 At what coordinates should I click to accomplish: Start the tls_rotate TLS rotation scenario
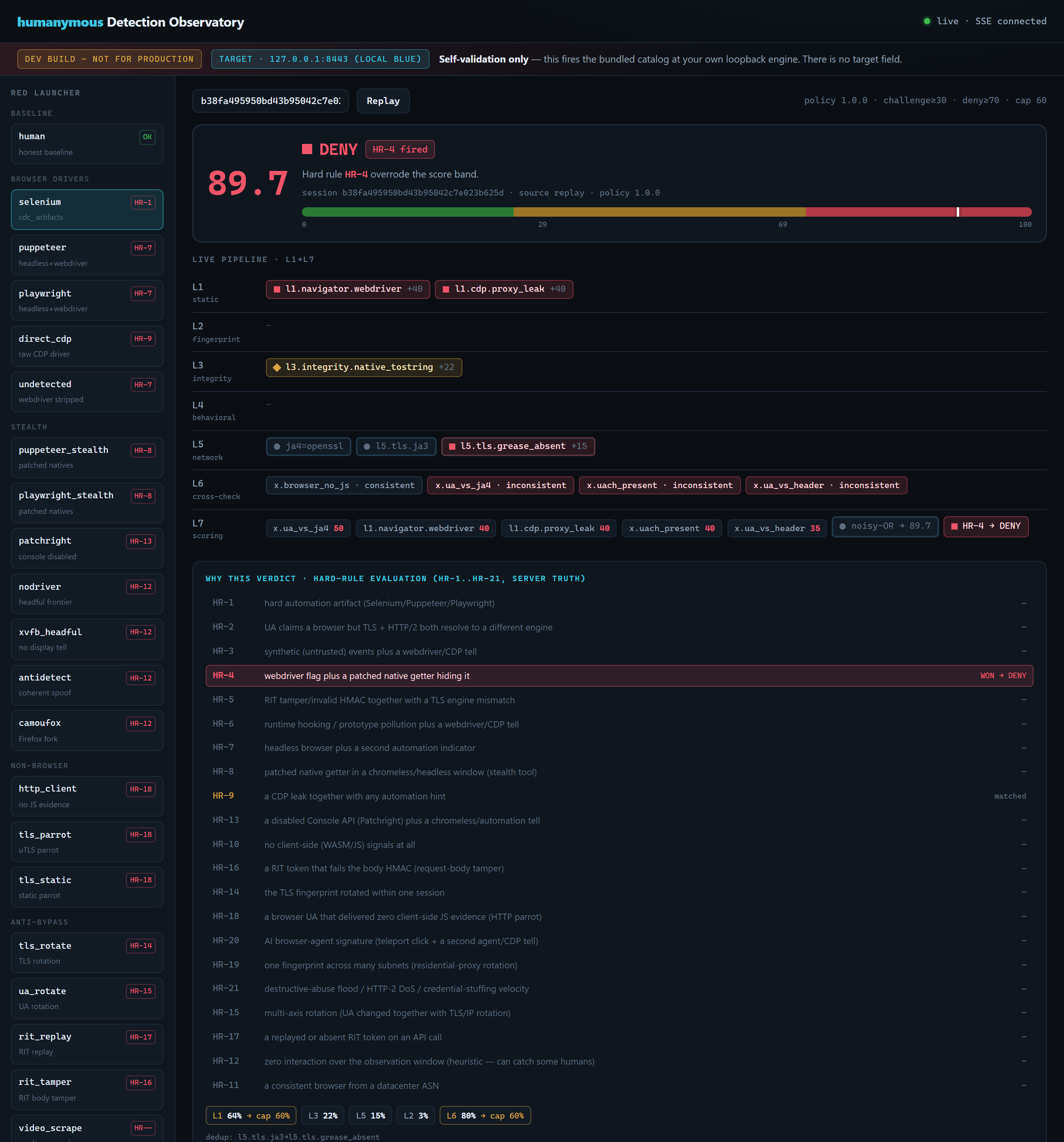coord(87,952)
